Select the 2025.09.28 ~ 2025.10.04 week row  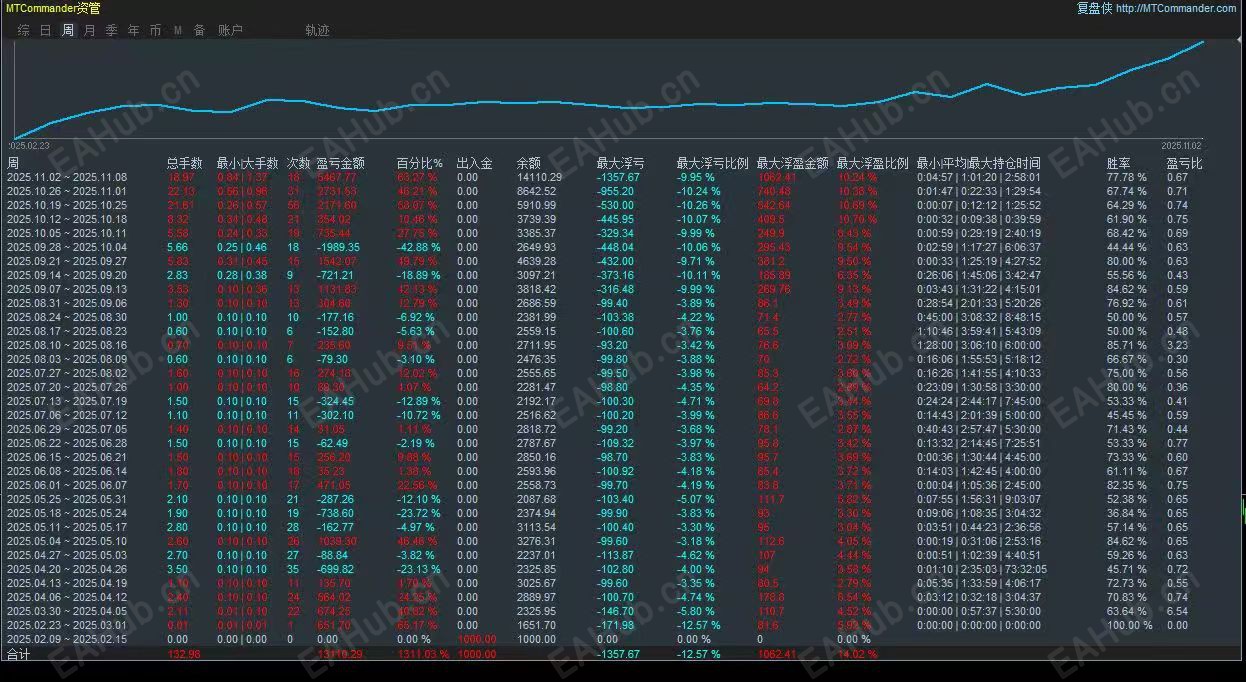(623, 247)
